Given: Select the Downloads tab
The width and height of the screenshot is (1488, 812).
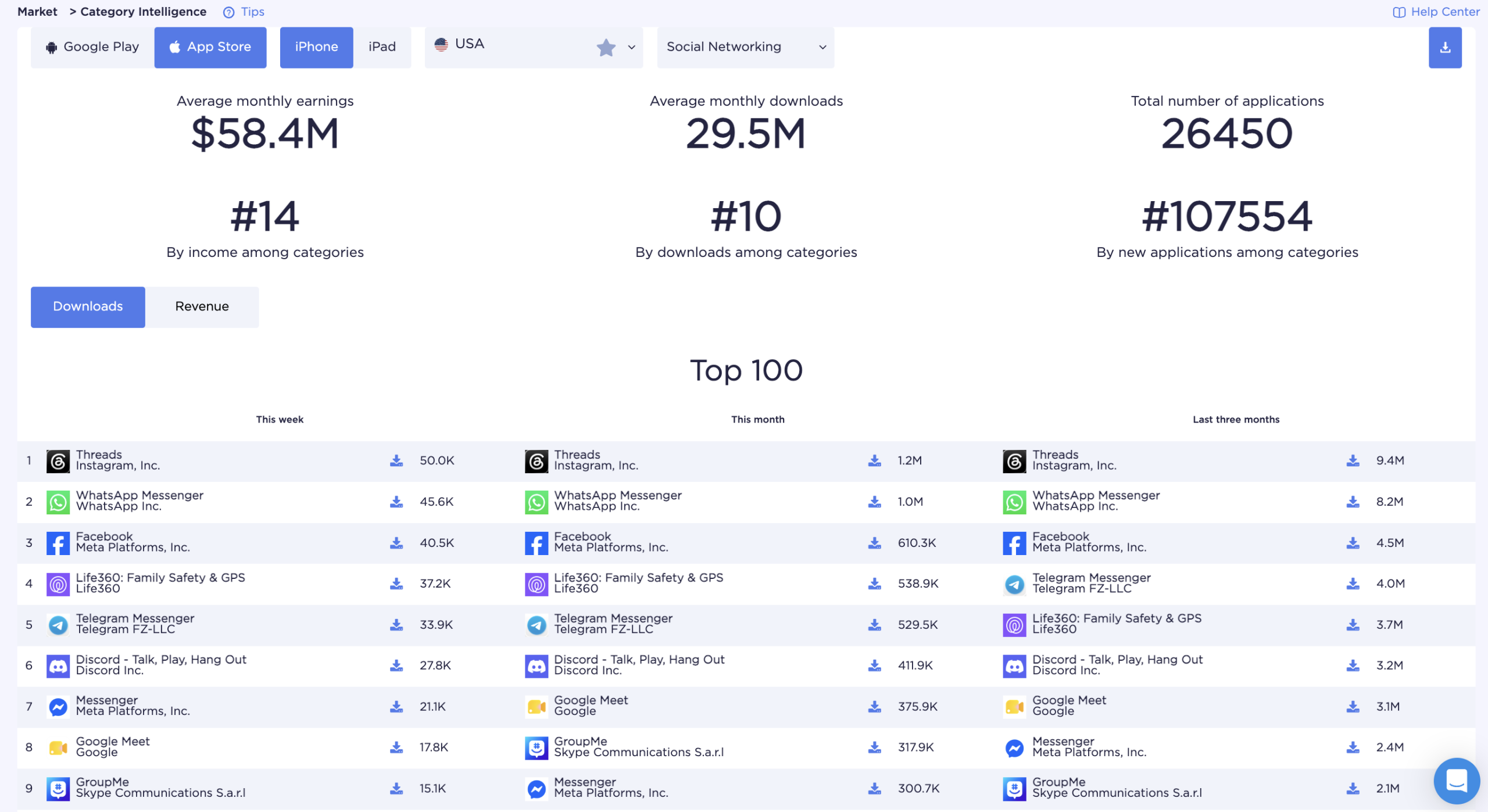Looking at the screenshot, I should [x=88, y=307].
